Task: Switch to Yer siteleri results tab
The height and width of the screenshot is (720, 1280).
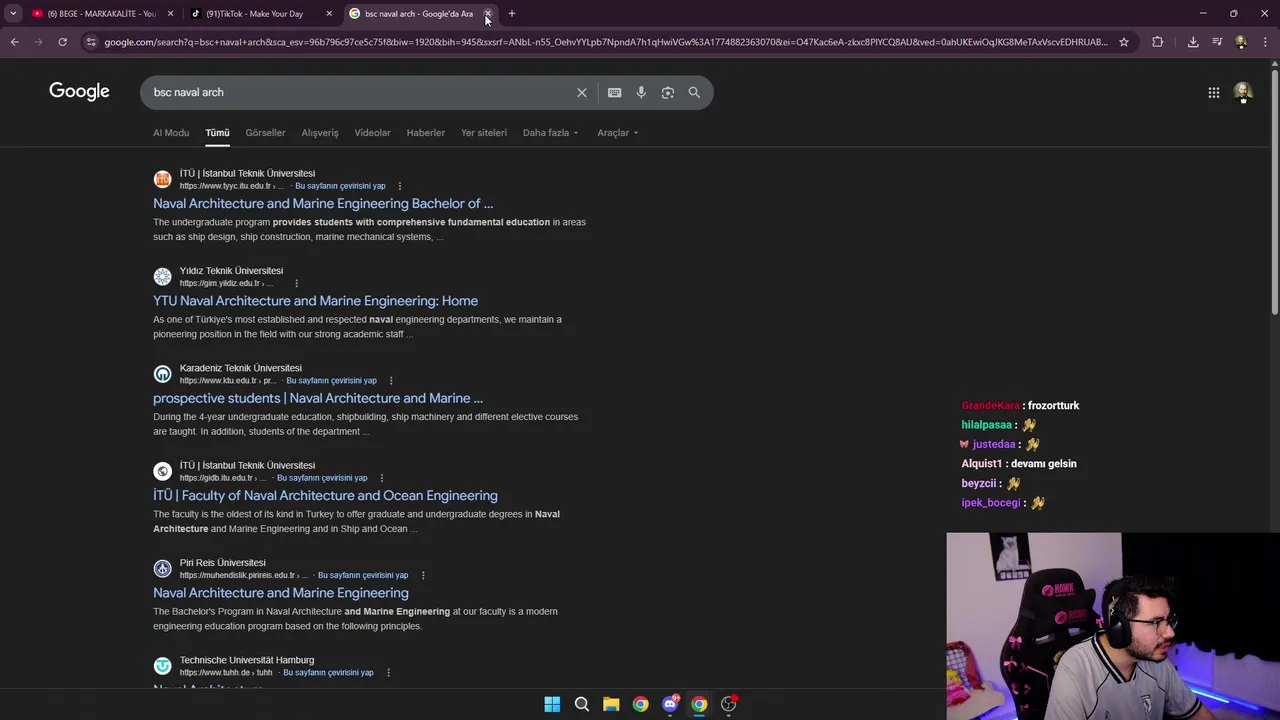Action: pos(484,132)
